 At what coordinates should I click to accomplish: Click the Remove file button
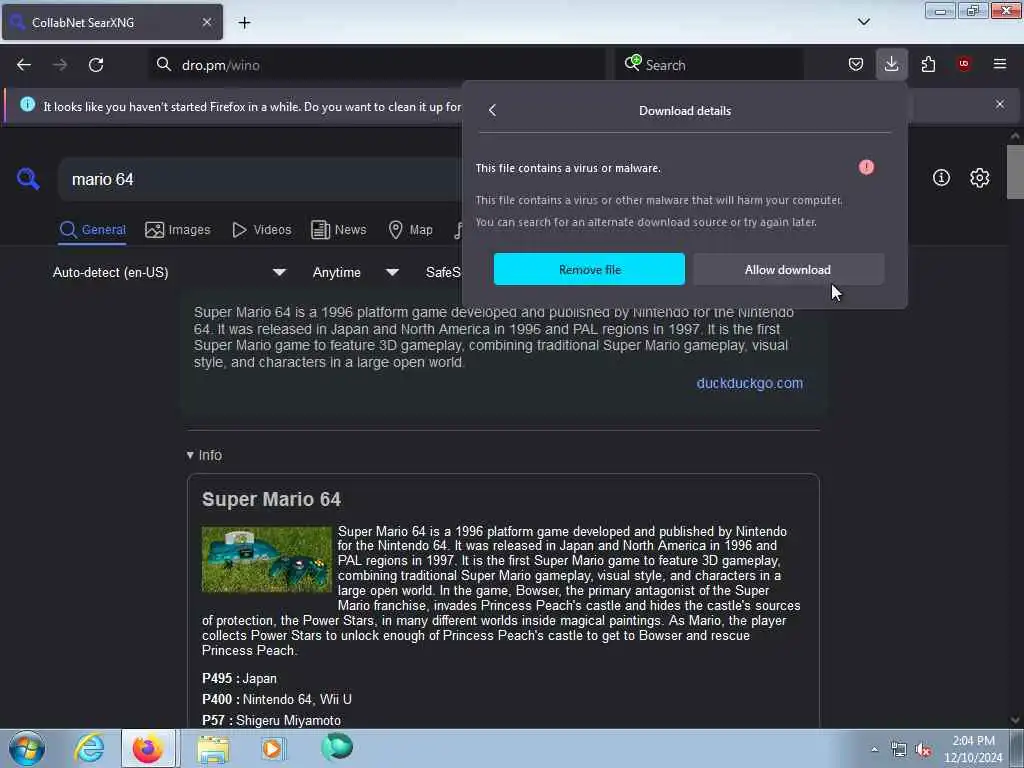tap(589, 269)
